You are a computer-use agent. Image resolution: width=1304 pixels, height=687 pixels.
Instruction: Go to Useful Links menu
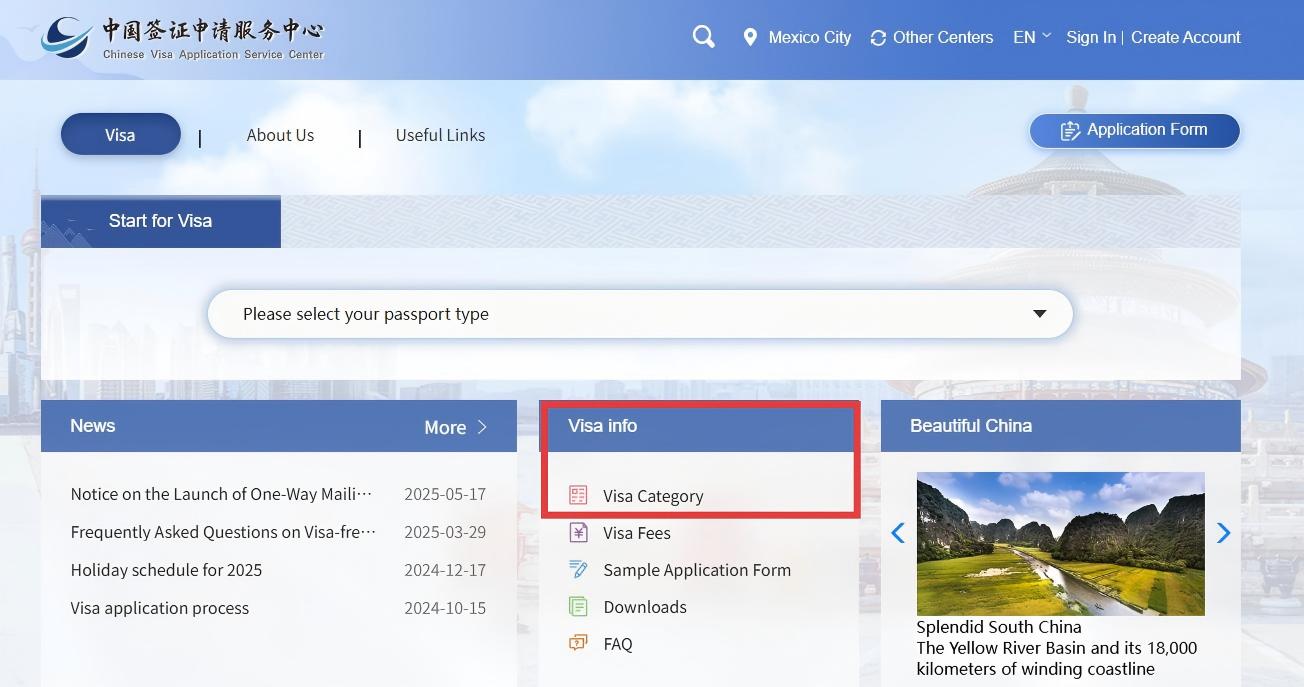[440, 135]
